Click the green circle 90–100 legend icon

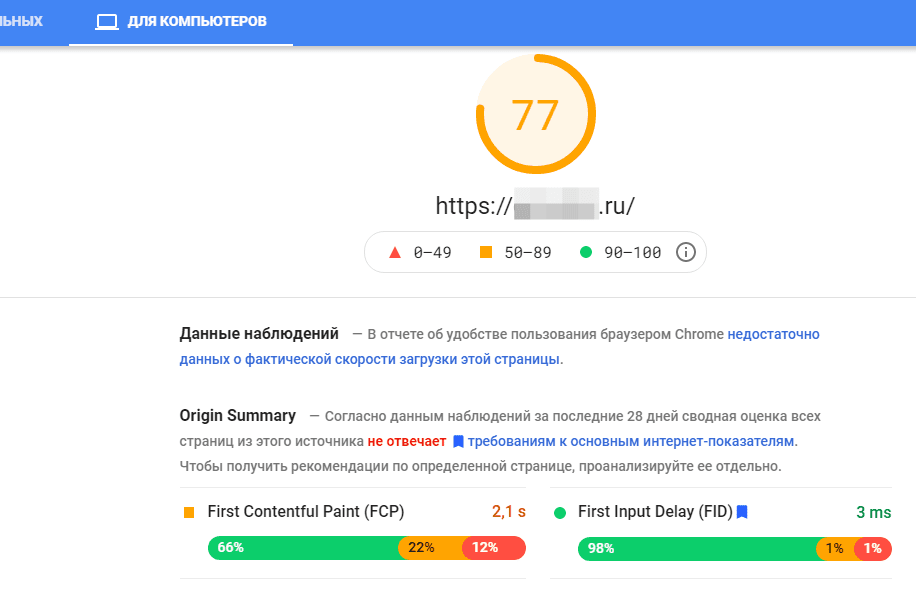coord(586,252)
